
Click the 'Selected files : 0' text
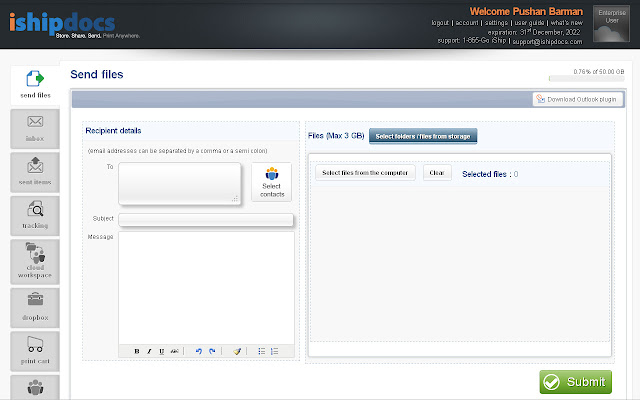[490, 174]
